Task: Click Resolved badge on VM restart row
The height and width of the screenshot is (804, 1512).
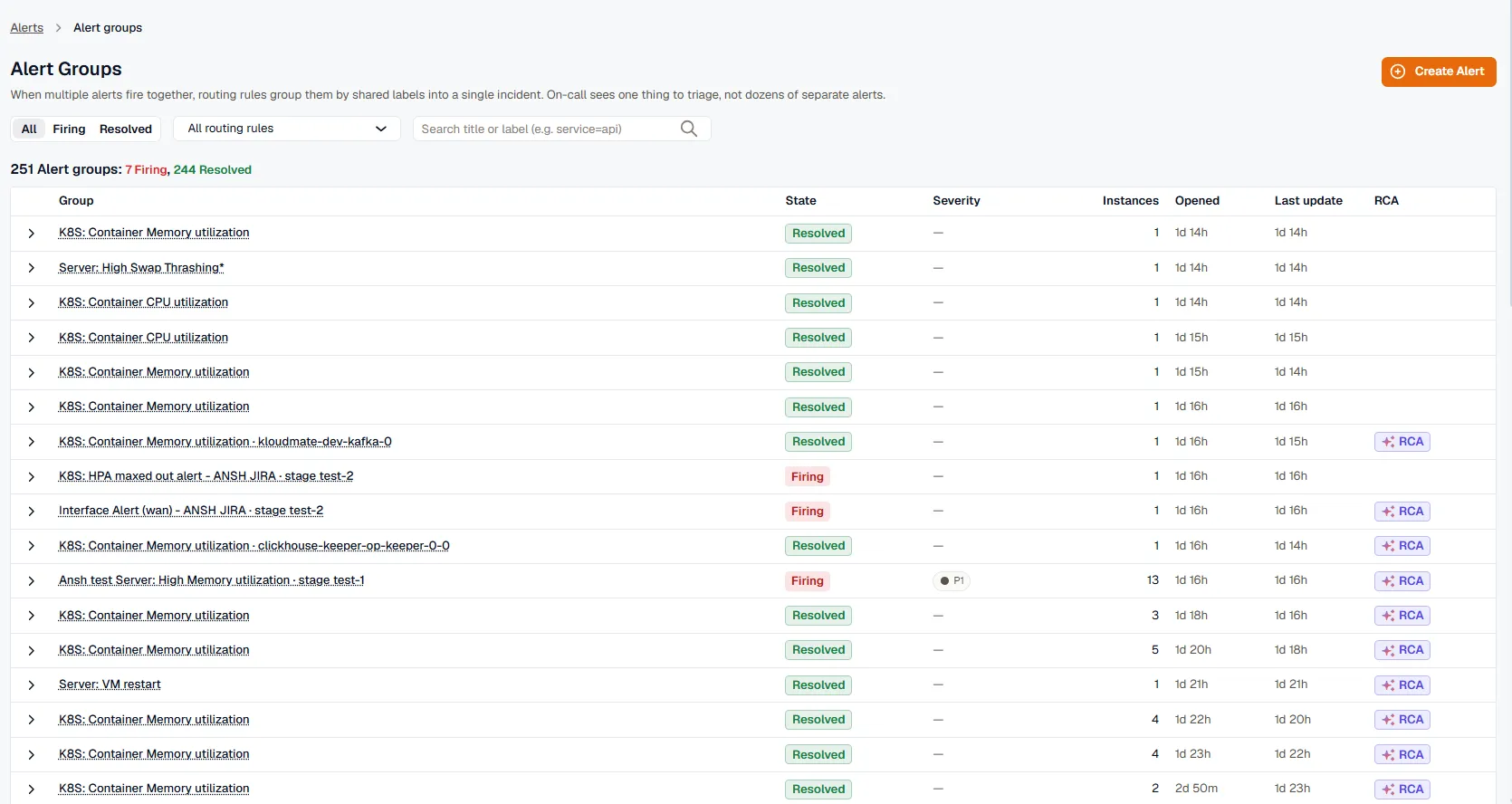Action: 818,685
